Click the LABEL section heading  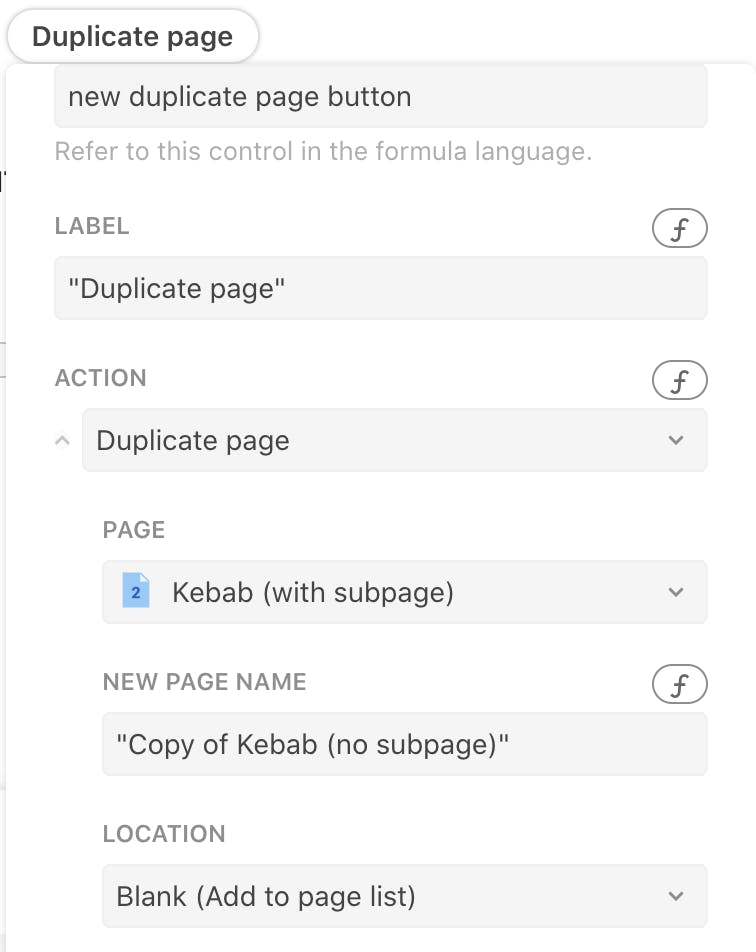click(92, 226)
